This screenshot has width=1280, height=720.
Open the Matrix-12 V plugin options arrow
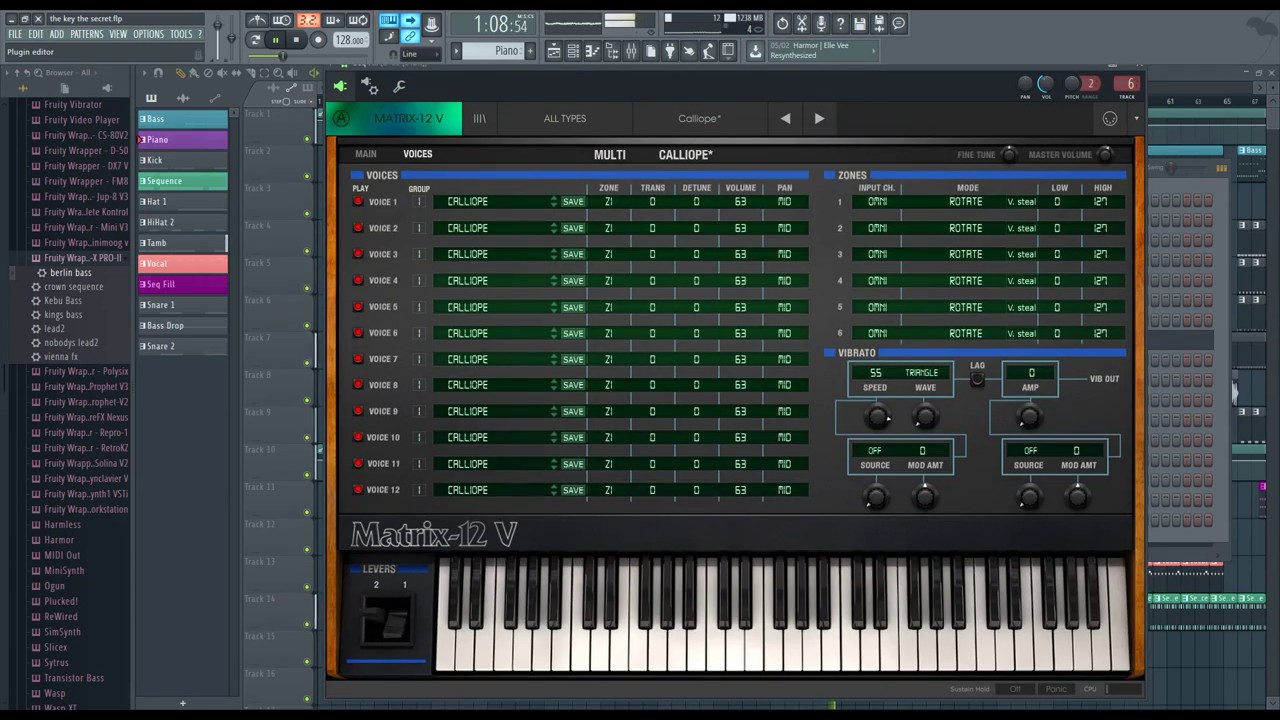coord(1136,119)
